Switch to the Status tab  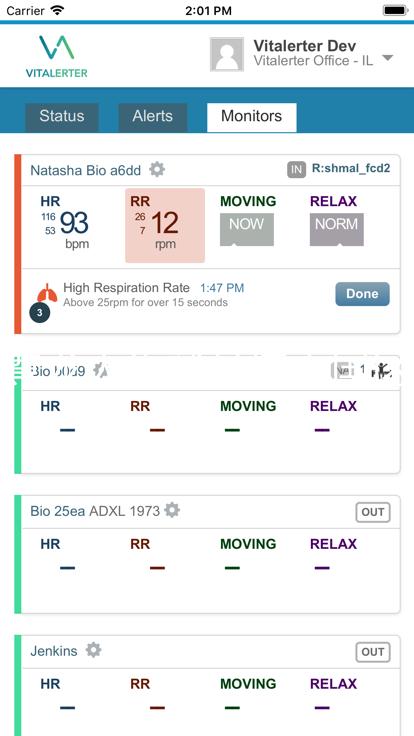click(x=61, y=116)
